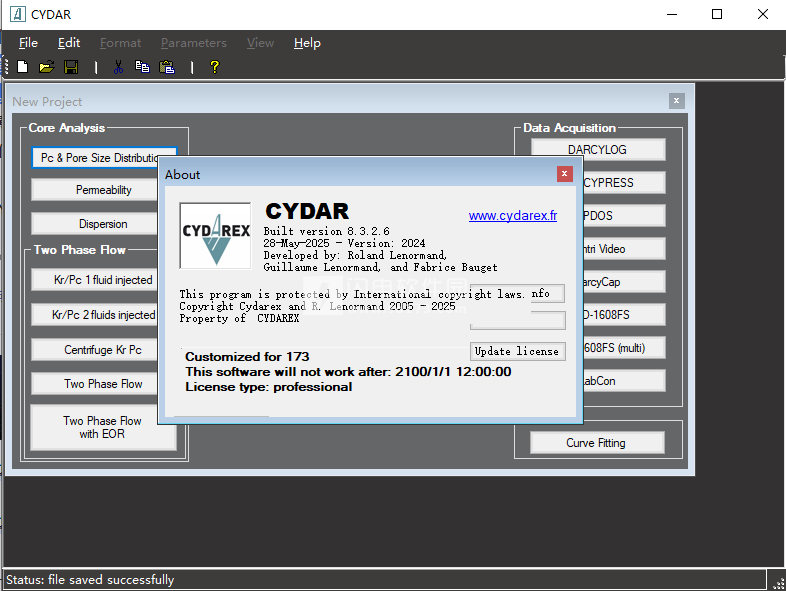This screenshot has height=591, width=786.
Task: Click the CYDAREX logo in About dialog
Action: click(216, 236)
